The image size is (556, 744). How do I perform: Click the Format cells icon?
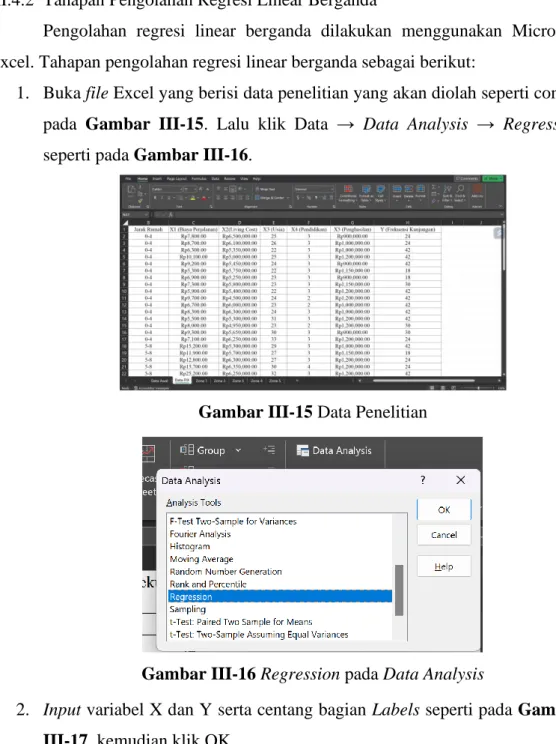[x=421, y=191]
